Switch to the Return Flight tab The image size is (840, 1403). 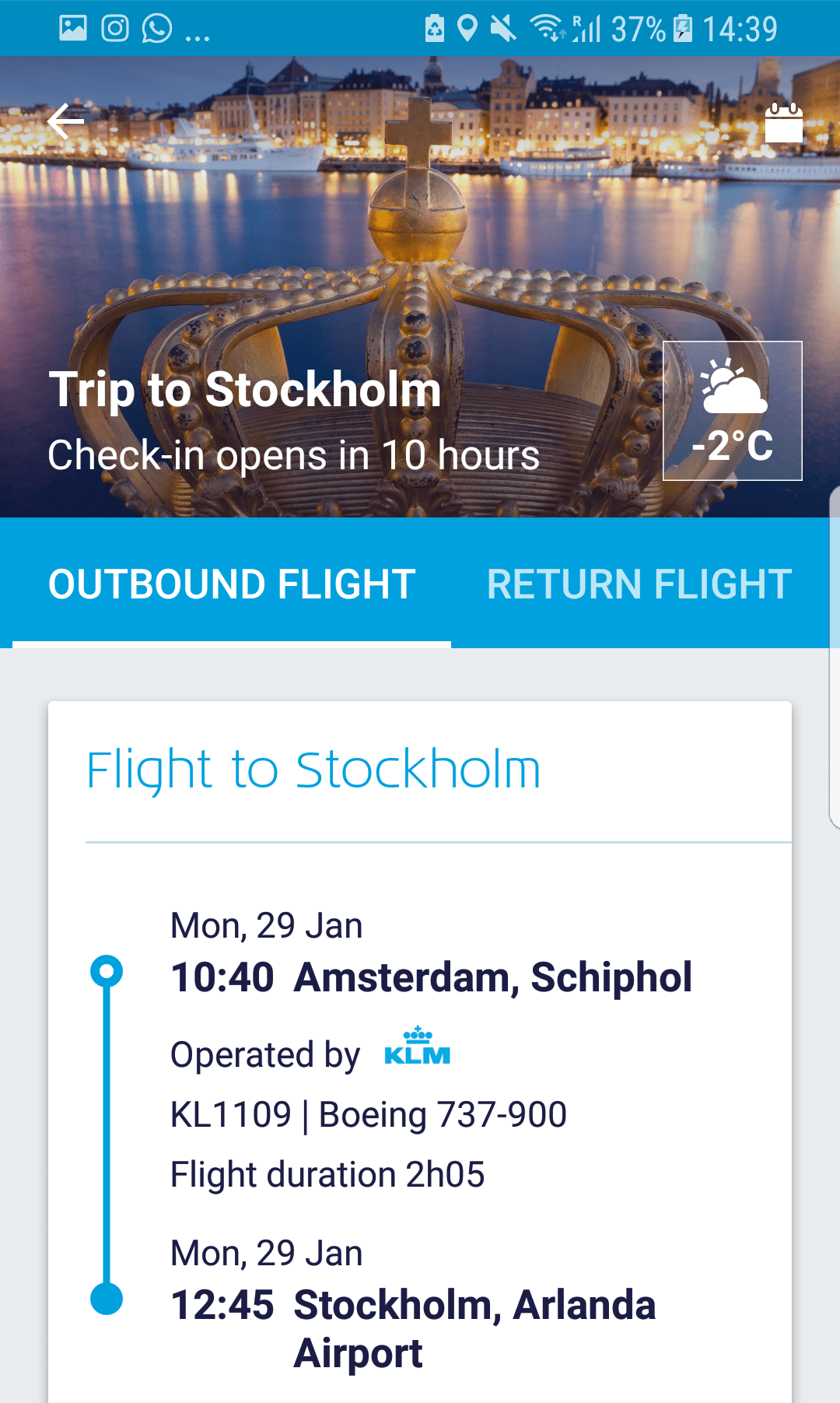click(x=639, y=584)
